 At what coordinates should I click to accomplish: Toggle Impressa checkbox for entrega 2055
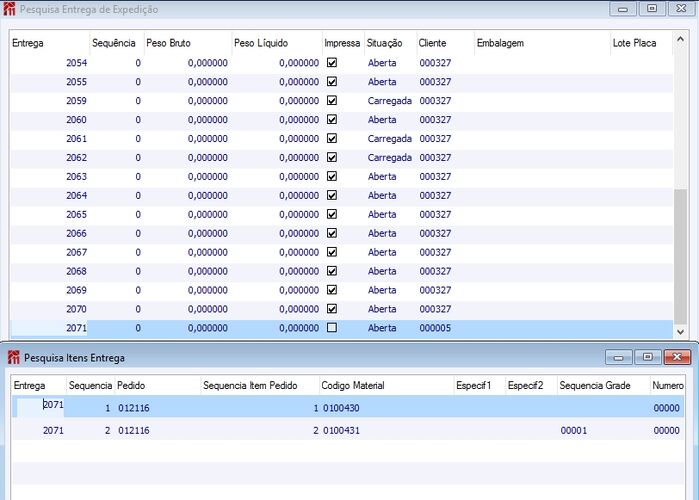tap(332, 82)
